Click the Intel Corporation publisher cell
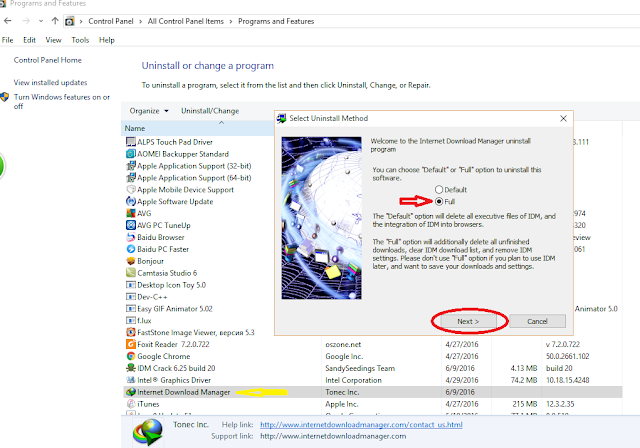This screenshot has height=448, width=640. coord(353,380)
